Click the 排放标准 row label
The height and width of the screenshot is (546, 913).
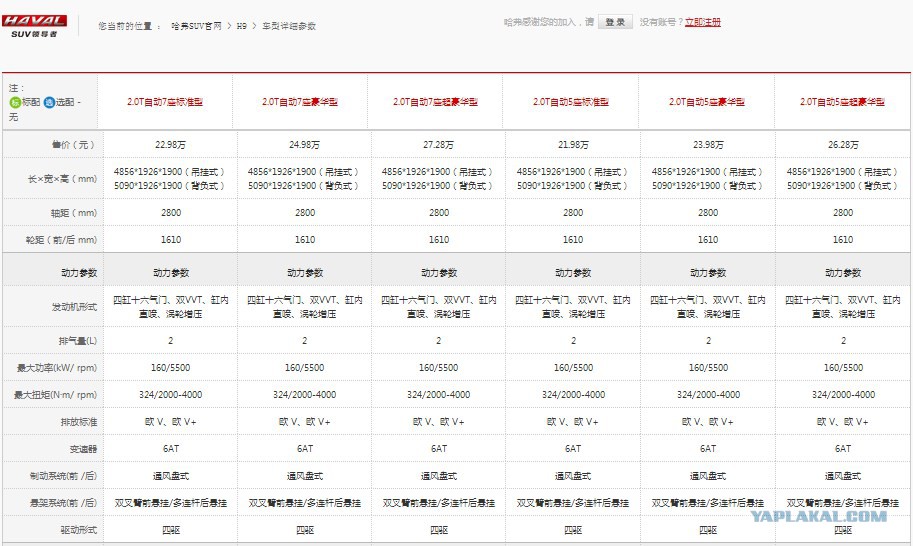(79, 422)
